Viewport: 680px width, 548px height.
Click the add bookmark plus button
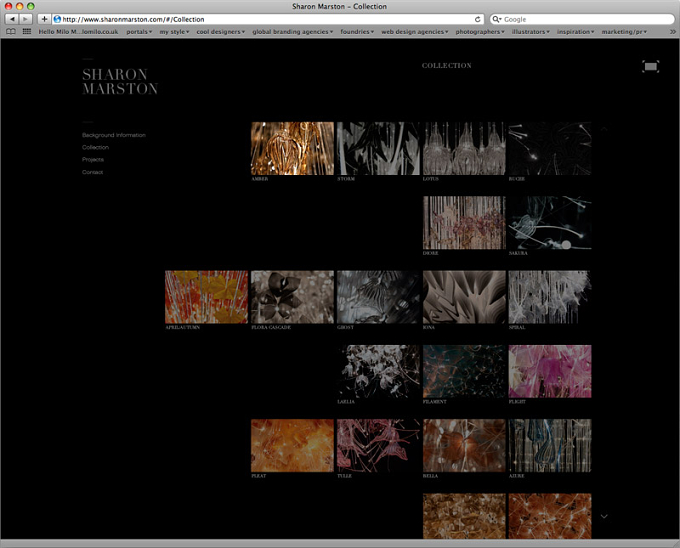coord(44,19)
